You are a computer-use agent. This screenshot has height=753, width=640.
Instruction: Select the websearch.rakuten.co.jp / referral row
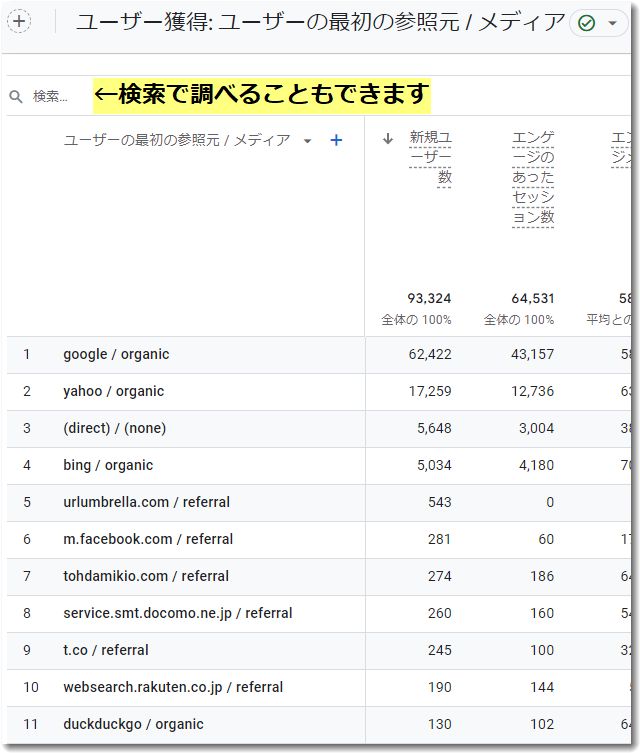[x=172, y=687]
